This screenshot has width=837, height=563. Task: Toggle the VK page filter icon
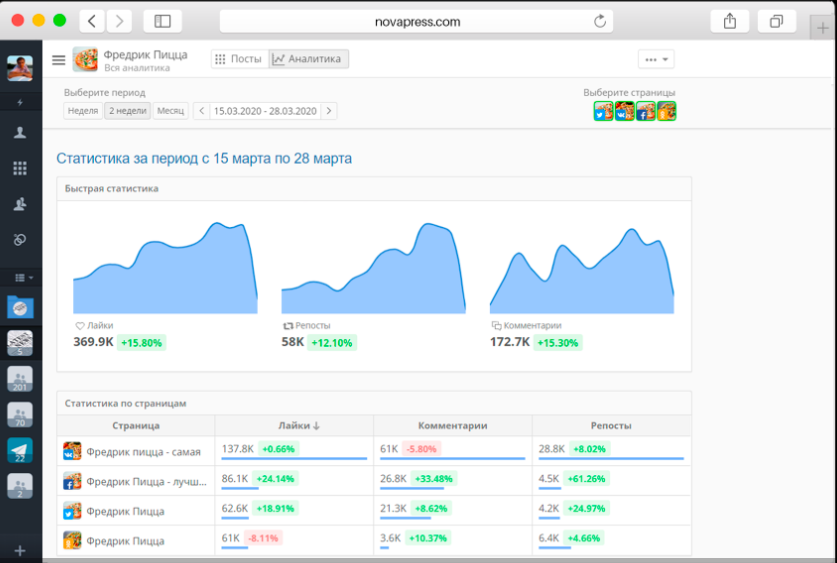625,111
